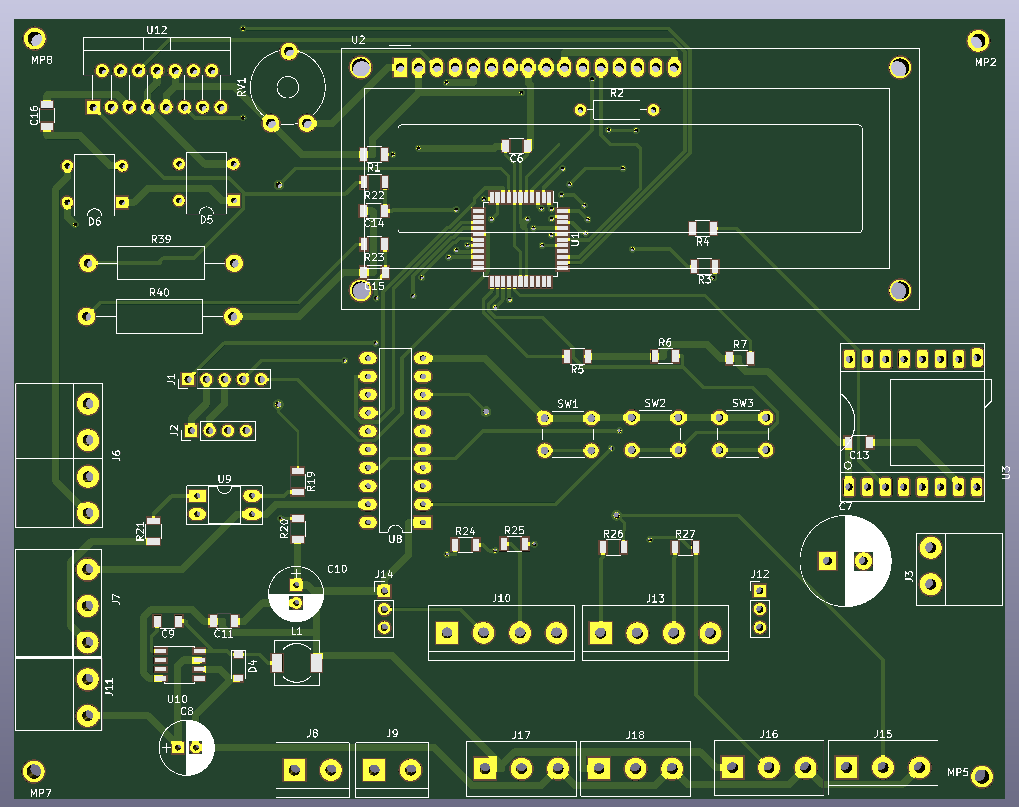Select the R3 resistor label
This screenshot has width=1019, height=807.
click(x=704, y=280)
